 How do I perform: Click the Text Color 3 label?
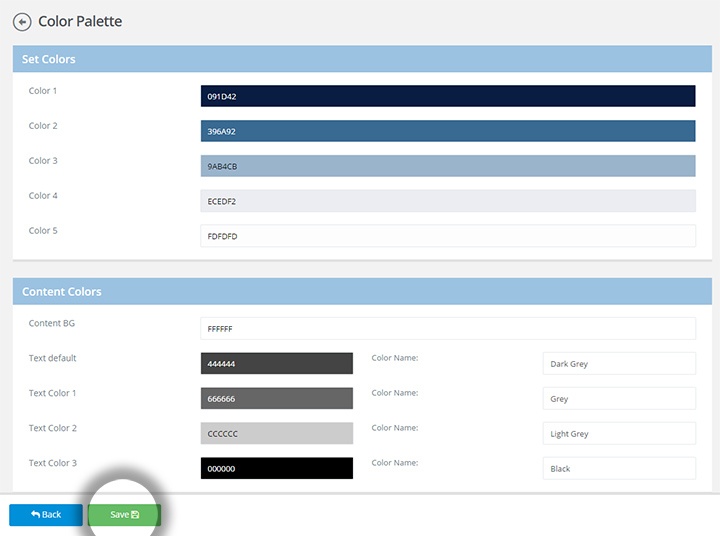coord(52,463)
